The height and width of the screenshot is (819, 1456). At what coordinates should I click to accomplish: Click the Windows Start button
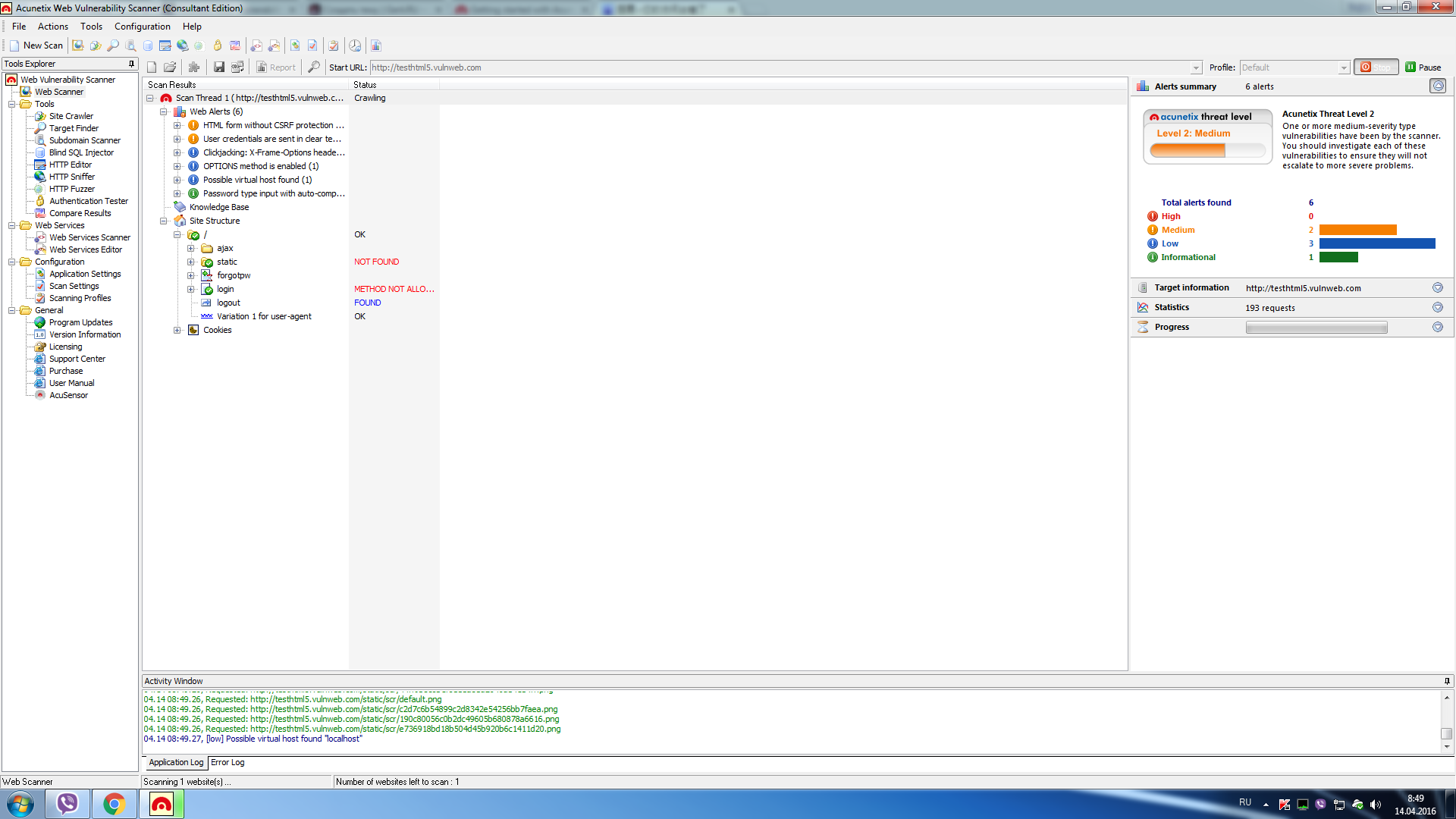point(20,804)
